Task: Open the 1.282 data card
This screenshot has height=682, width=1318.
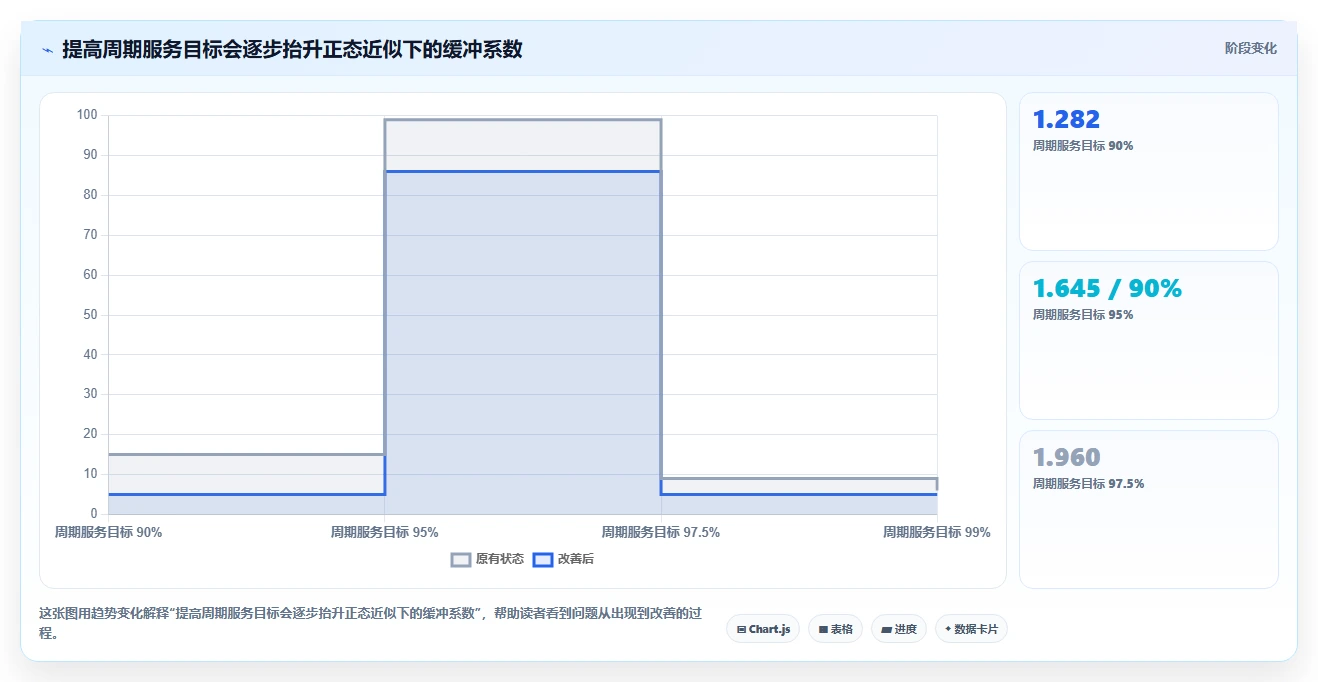Action: tap(1148, 171)
